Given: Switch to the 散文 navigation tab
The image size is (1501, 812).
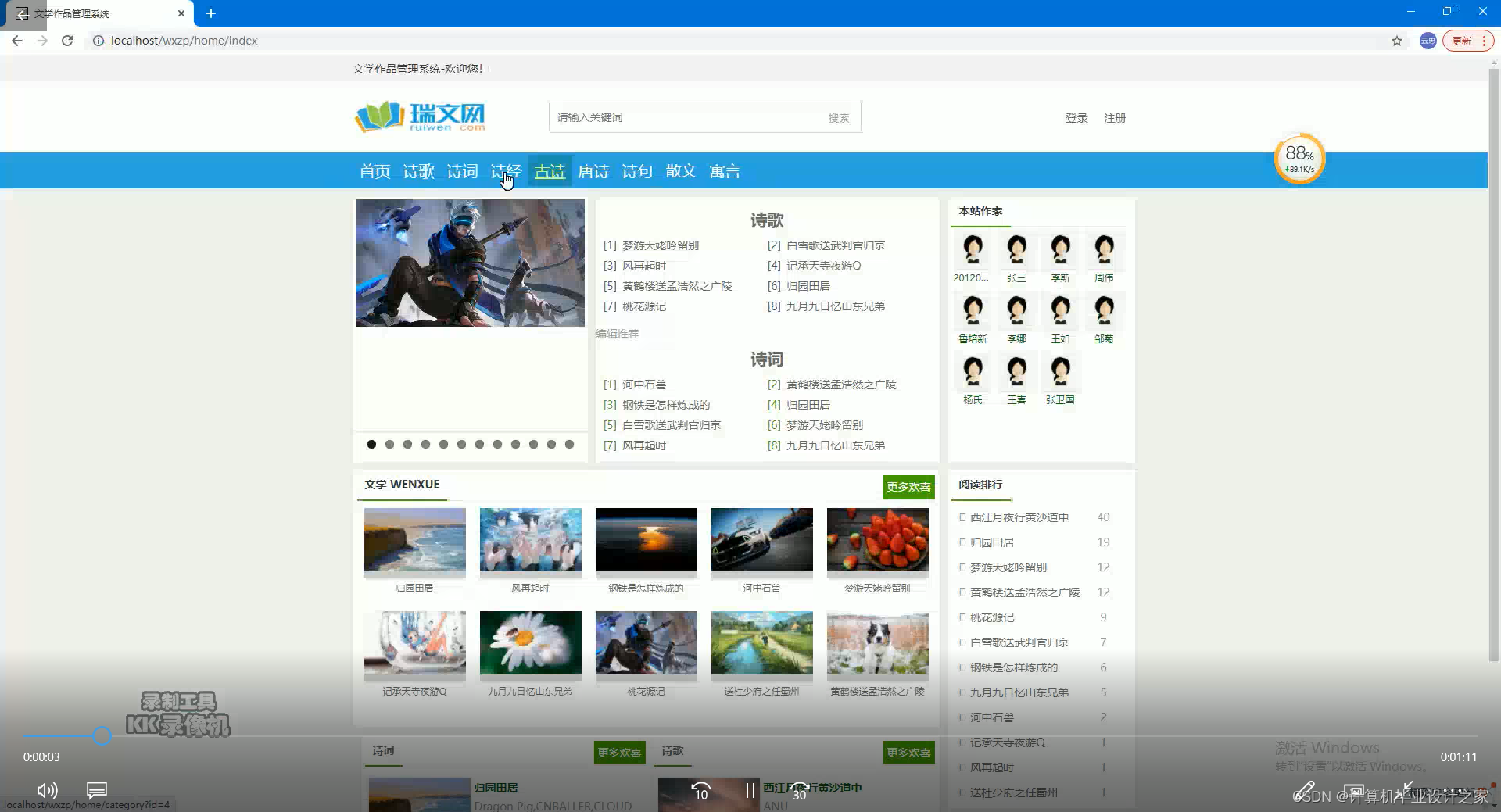Looking at the screenshot, I should 679,171.
